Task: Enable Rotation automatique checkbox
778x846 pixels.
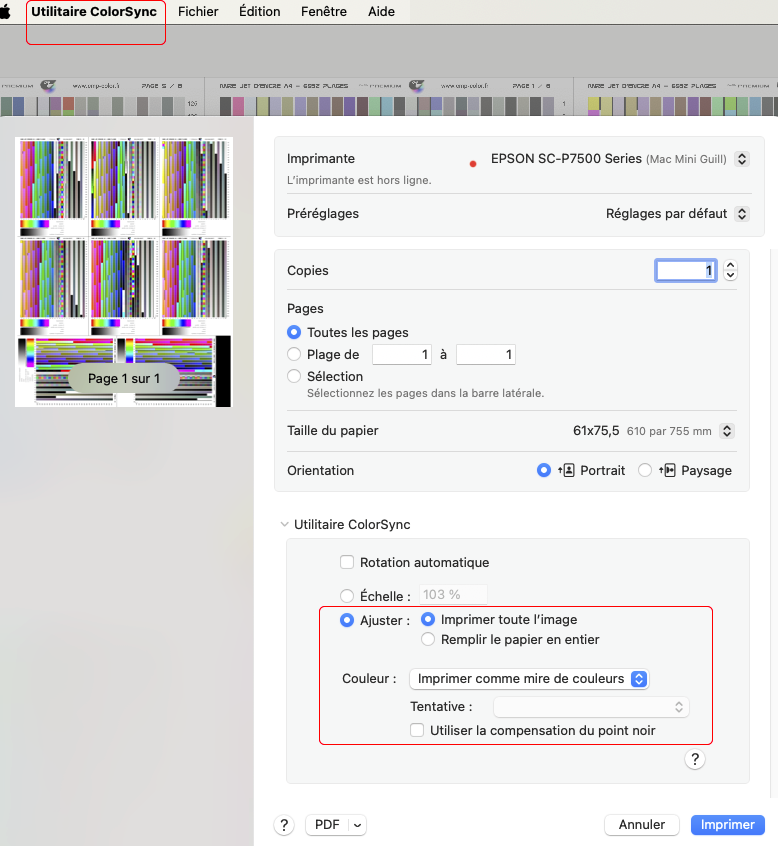Action: (x=347, y=563)
